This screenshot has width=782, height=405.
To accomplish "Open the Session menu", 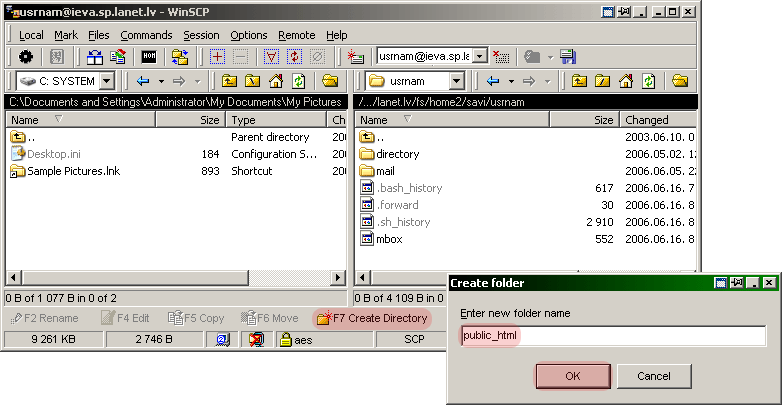I will point(201,35).
